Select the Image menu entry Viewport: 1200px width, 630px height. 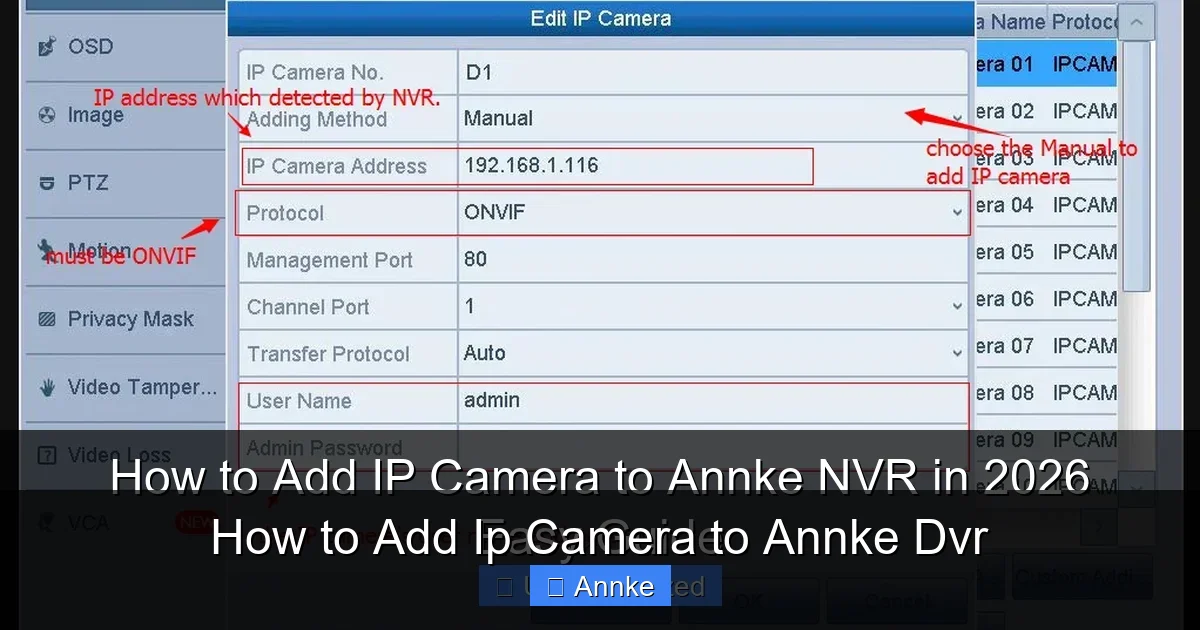[124, 115]
